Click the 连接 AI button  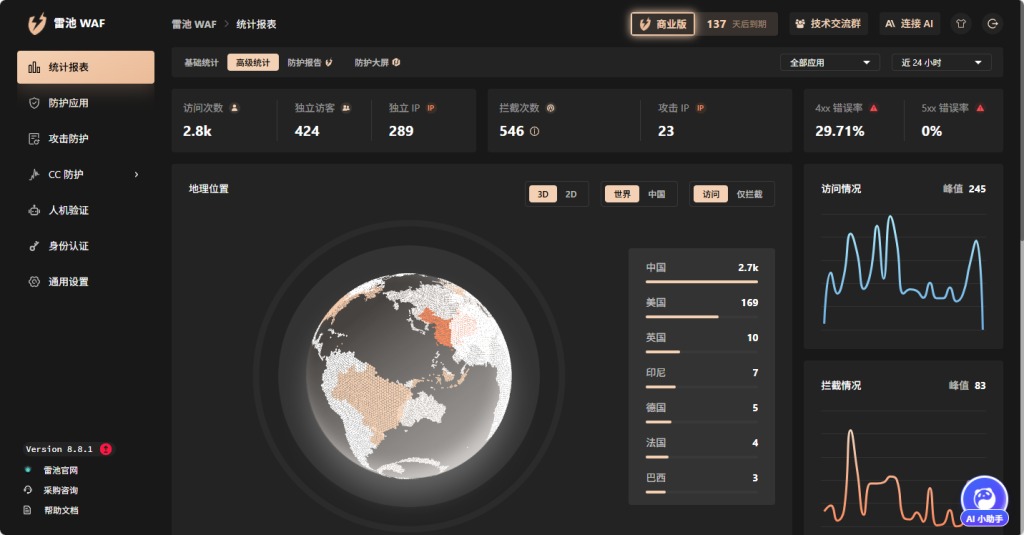[x=909, y=24]
